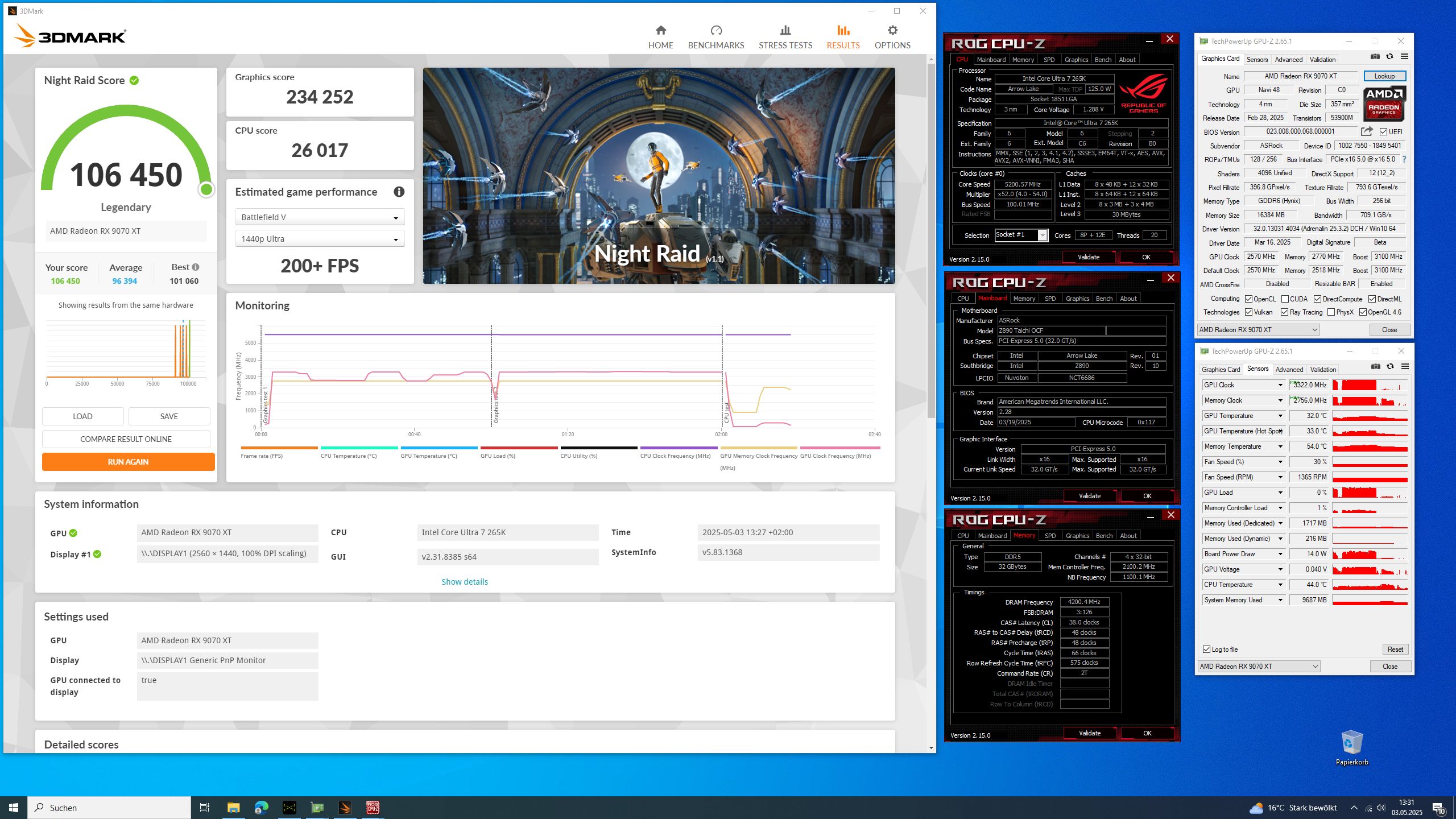Image resolution: width=1456 pixels, height=819 pixels.
Task: Toggle the Ray Tracing checkbox in GPU-Z
Action: tap(1284, 312)
